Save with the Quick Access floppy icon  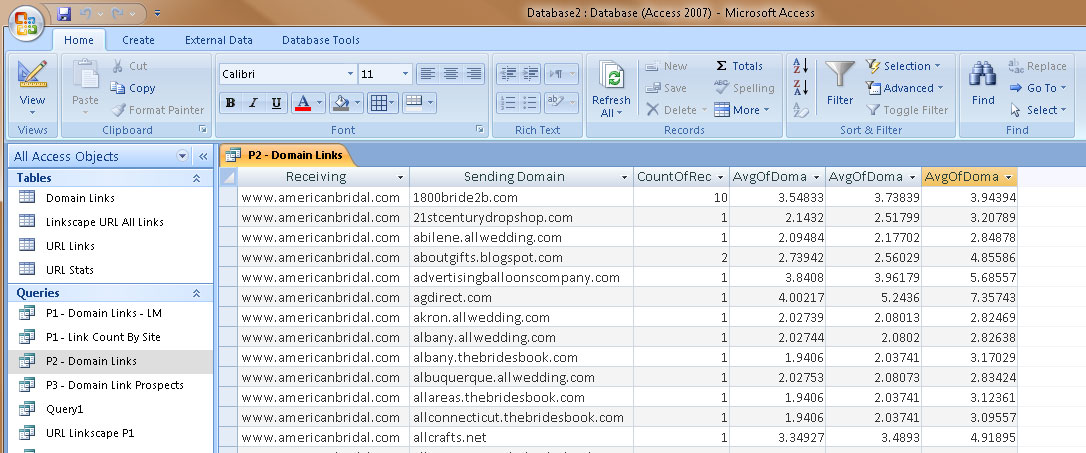(x=64, y=13)
